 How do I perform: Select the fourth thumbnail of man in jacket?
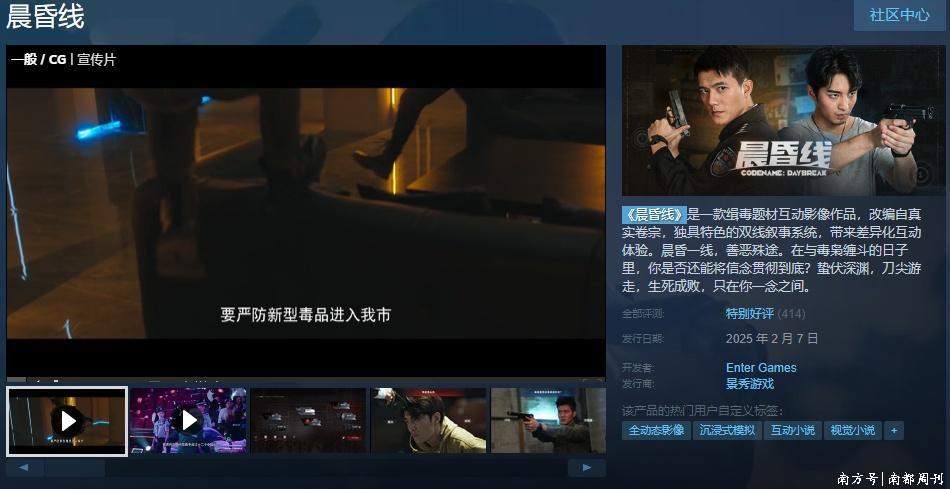click(428, 421)
